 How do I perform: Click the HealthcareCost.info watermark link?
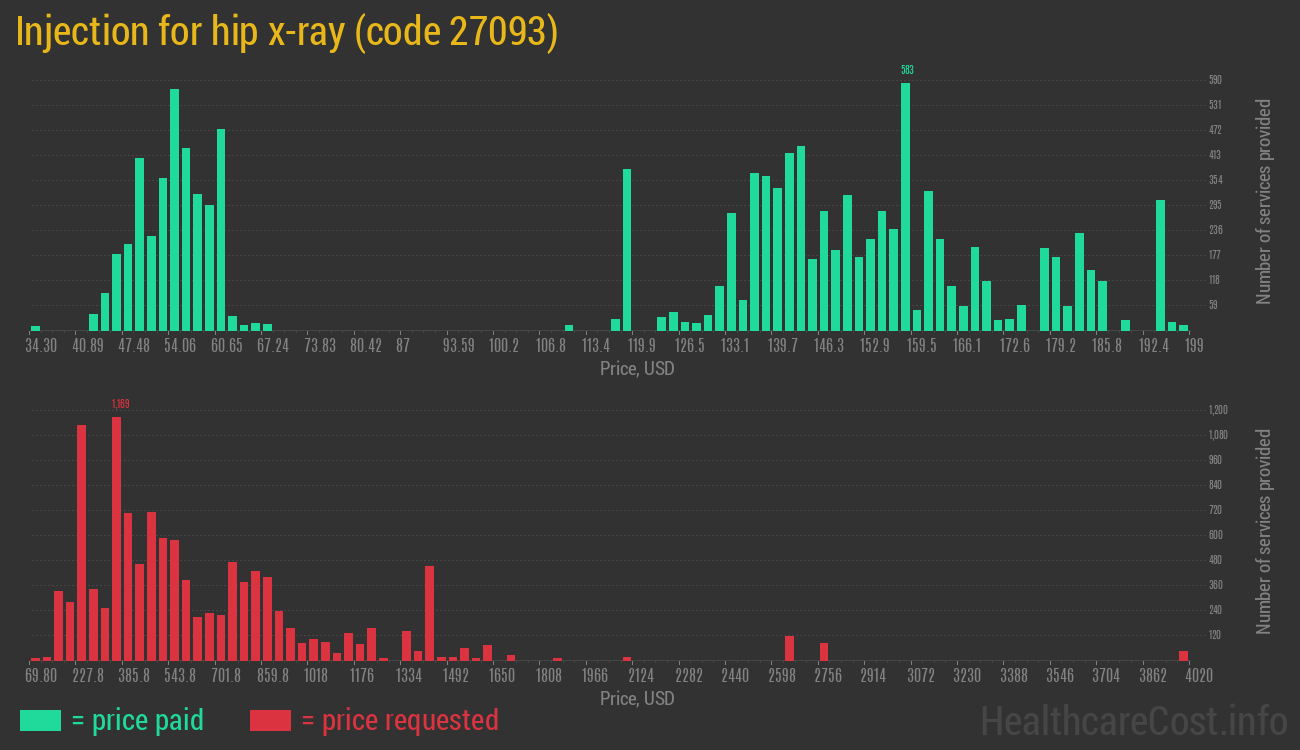tap(1133, 720)
